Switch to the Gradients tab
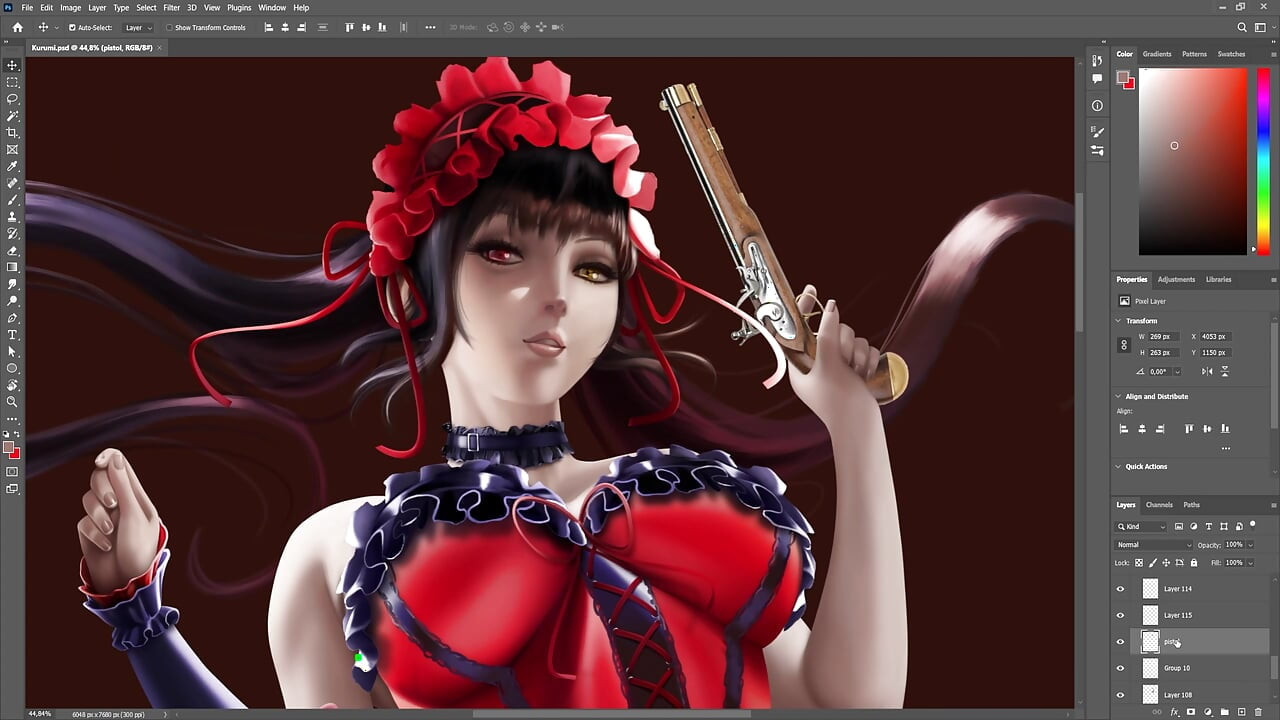Viewport: 1280px width, 720px height. [x=1157, y=54]
